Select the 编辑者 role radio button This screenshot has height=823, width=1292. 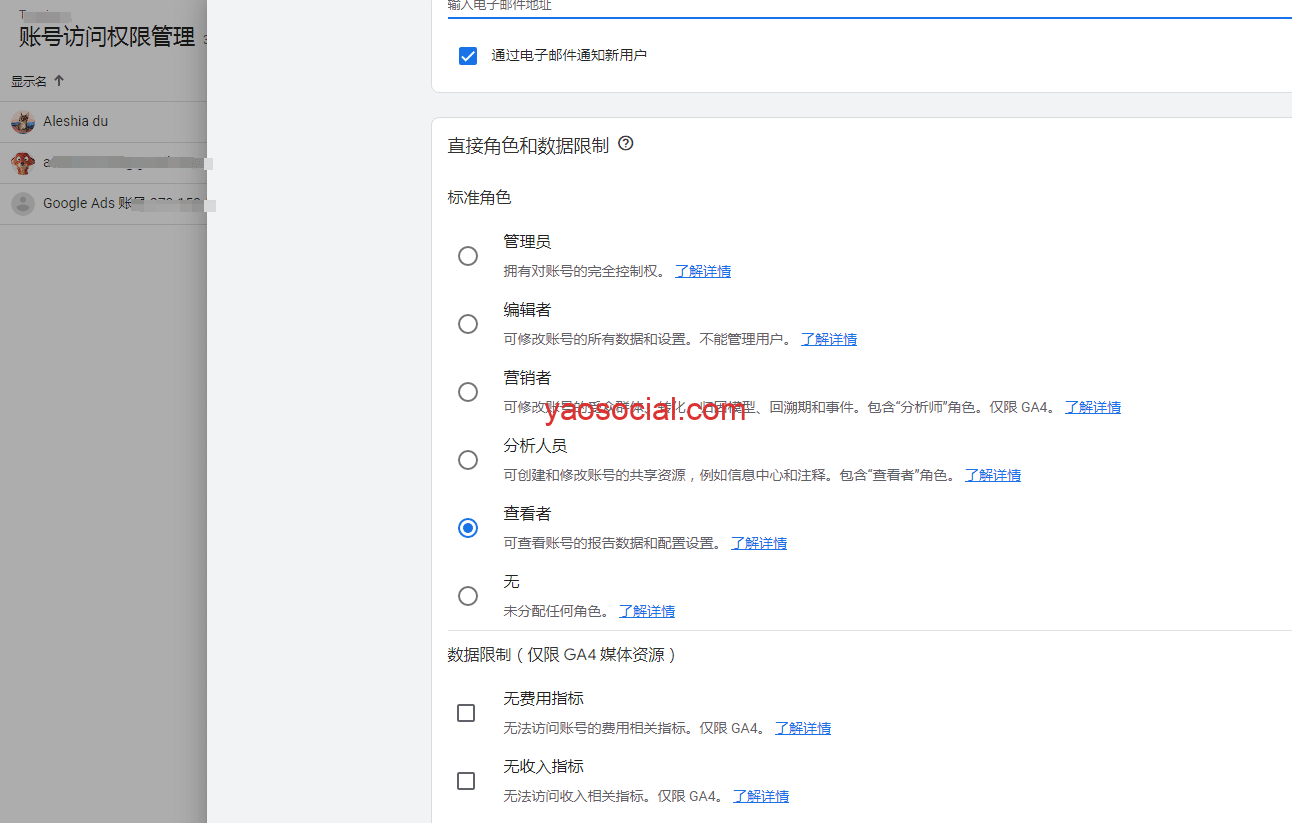(468, 324)
